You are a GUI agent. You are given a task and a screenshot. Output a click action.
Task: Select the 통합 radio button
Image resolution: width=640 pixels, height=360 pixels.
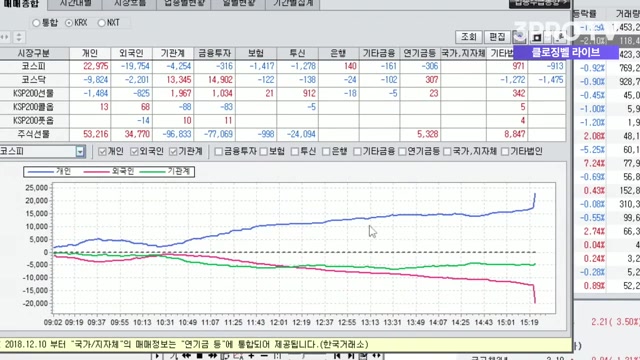[36, 23]
